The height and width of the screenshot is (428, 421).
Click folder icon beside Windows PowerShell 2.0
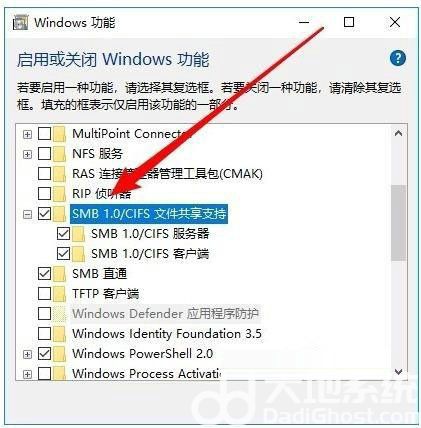point(60,354)
